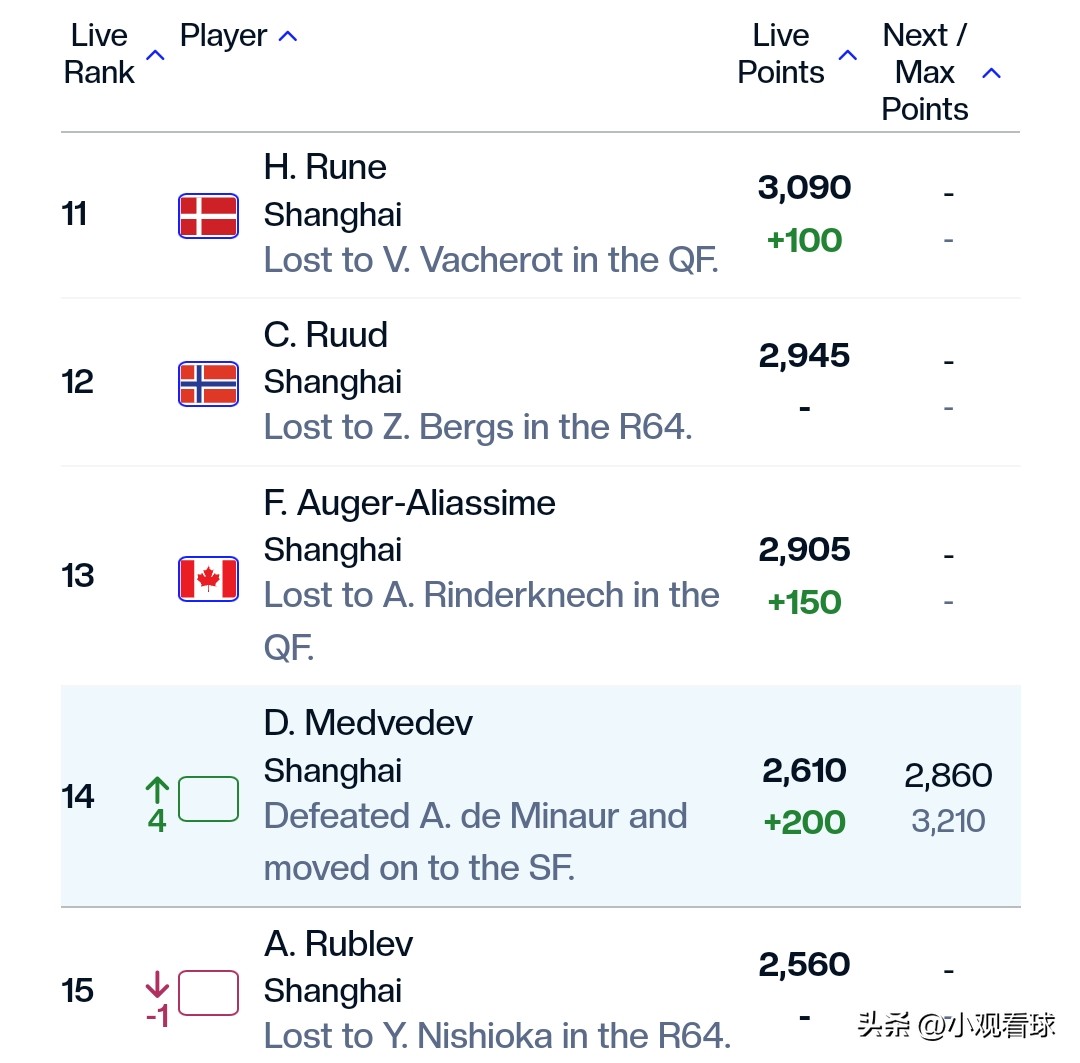
Task: Open D. Medvedev's player name link
Action: 368,722
